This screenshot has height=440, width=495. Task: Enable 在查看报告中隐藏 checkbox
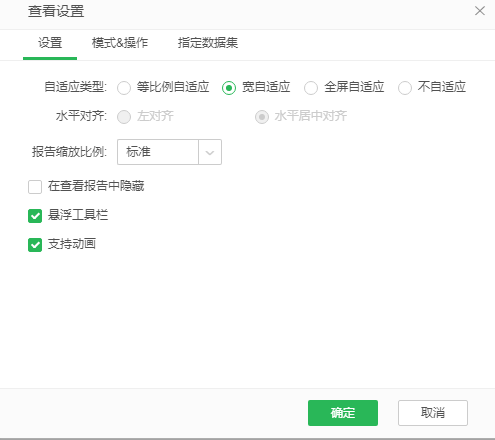coord(35,187)
